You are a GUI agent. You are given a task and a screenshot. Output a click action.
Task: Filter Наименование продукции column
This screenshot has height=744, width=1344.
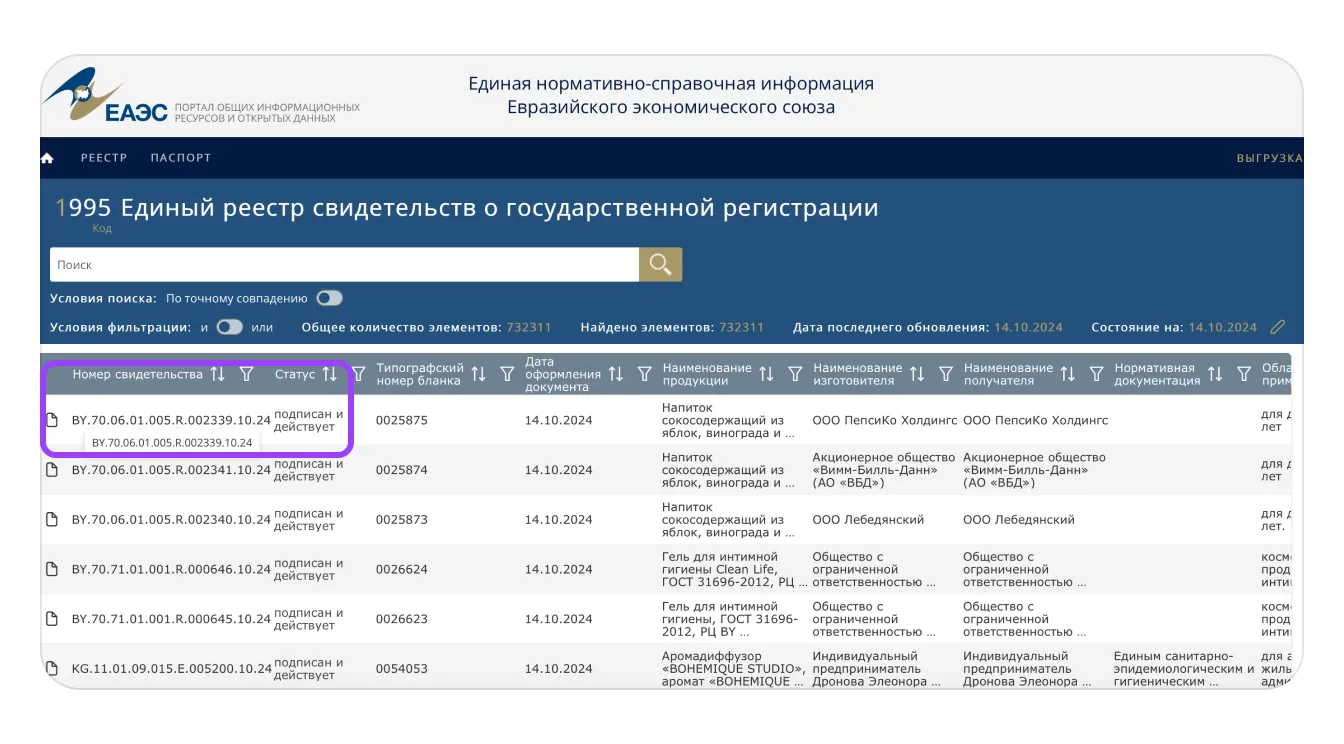(795, 374)
